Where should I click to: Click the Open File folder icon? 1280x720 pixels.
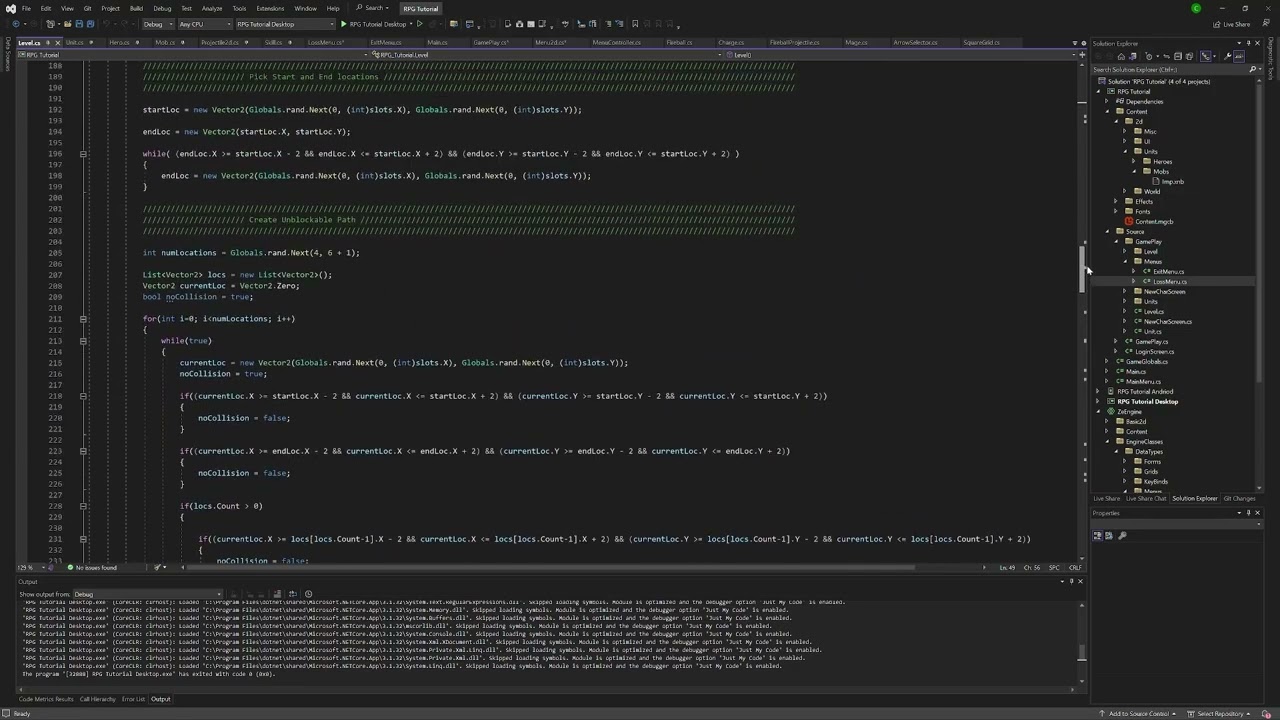66,24
